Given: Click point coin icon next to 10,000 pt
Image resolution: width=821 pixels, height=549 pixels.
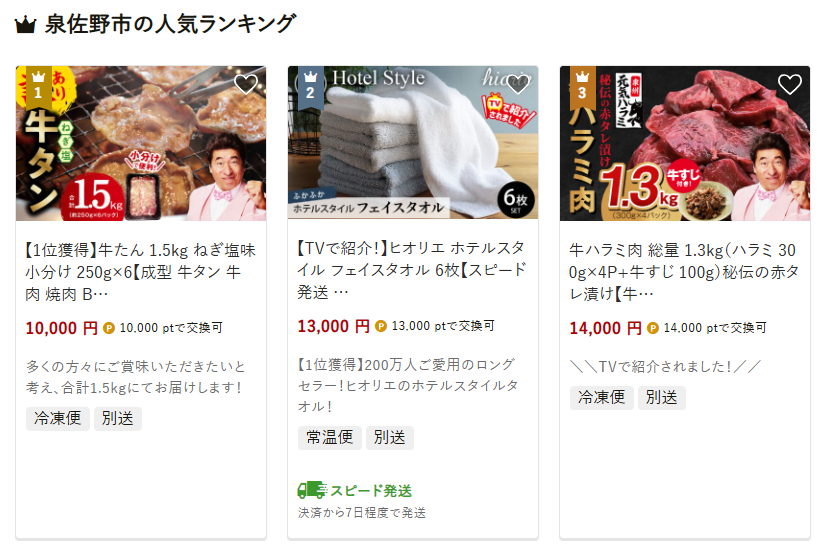Looking at the screenshot, I should click(108, 329).
